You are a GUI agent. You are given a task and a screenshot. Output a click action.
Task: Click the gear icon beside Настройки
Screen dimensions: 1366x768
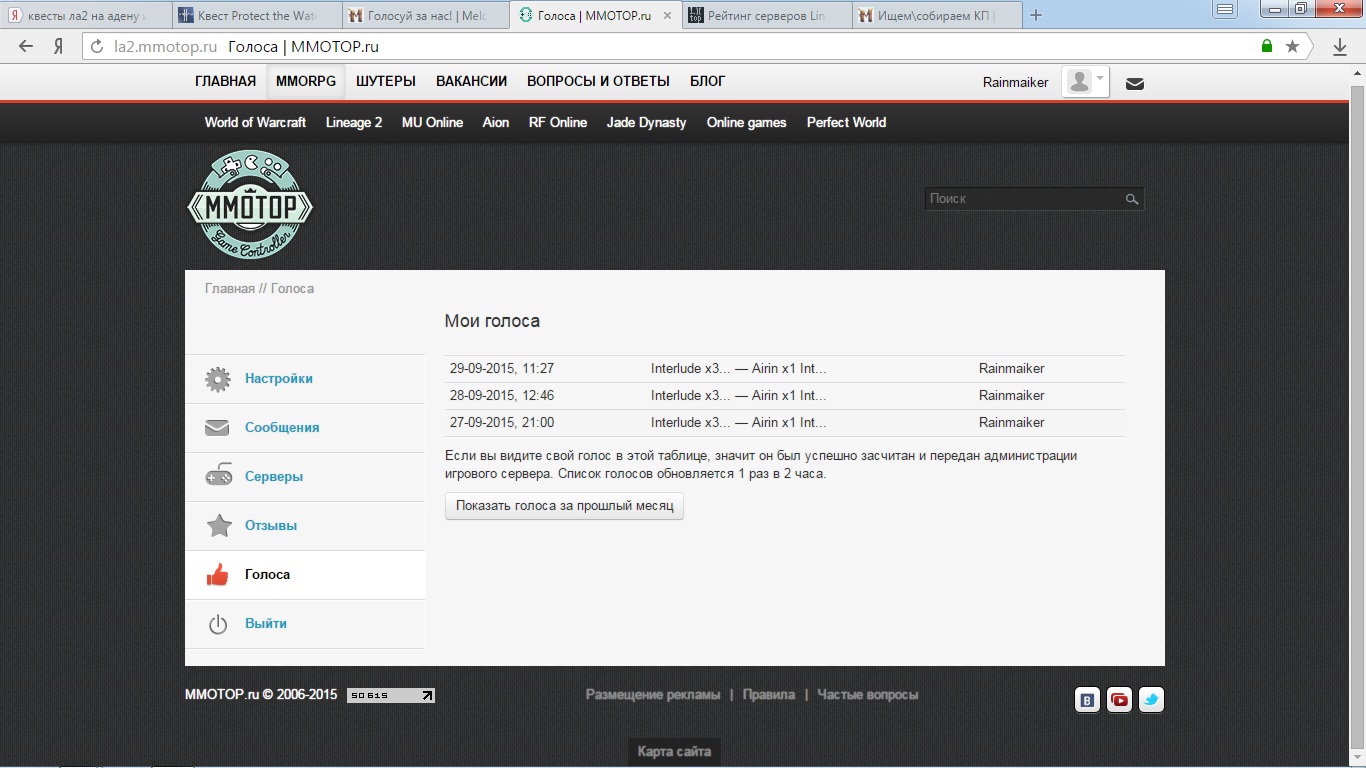point(218,379)
